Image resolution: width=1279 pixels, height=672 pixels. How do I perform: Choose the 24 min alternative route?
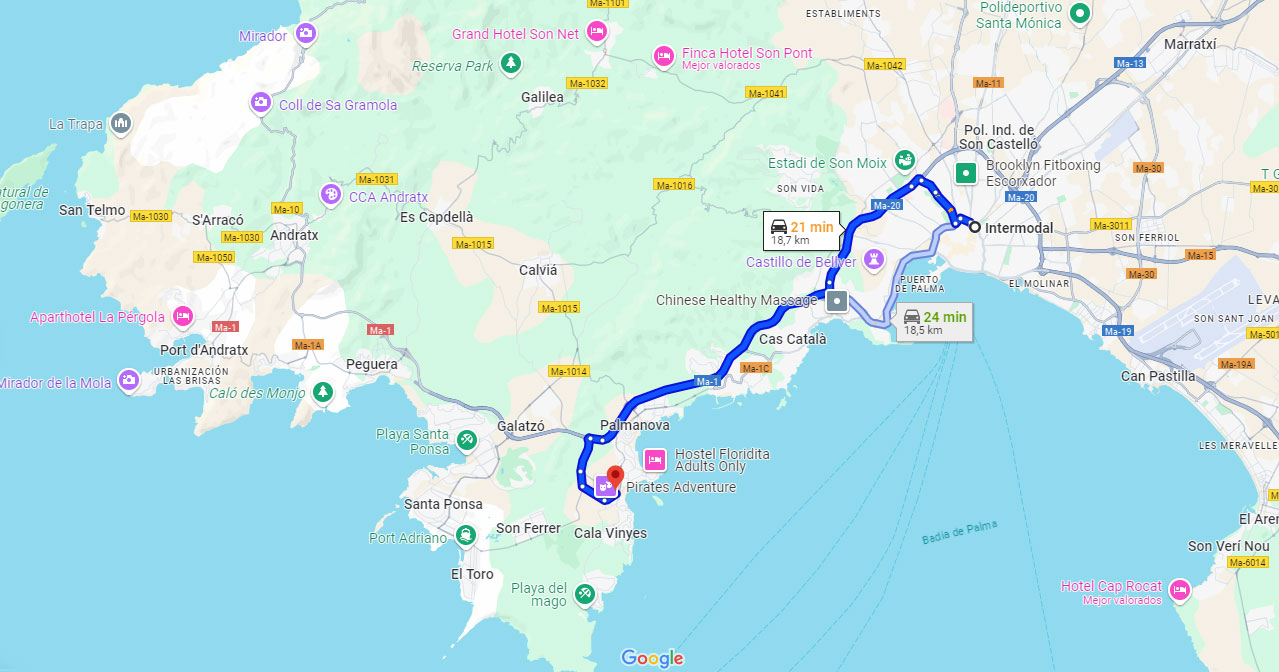pyautogui.click(x=934, y=322)
